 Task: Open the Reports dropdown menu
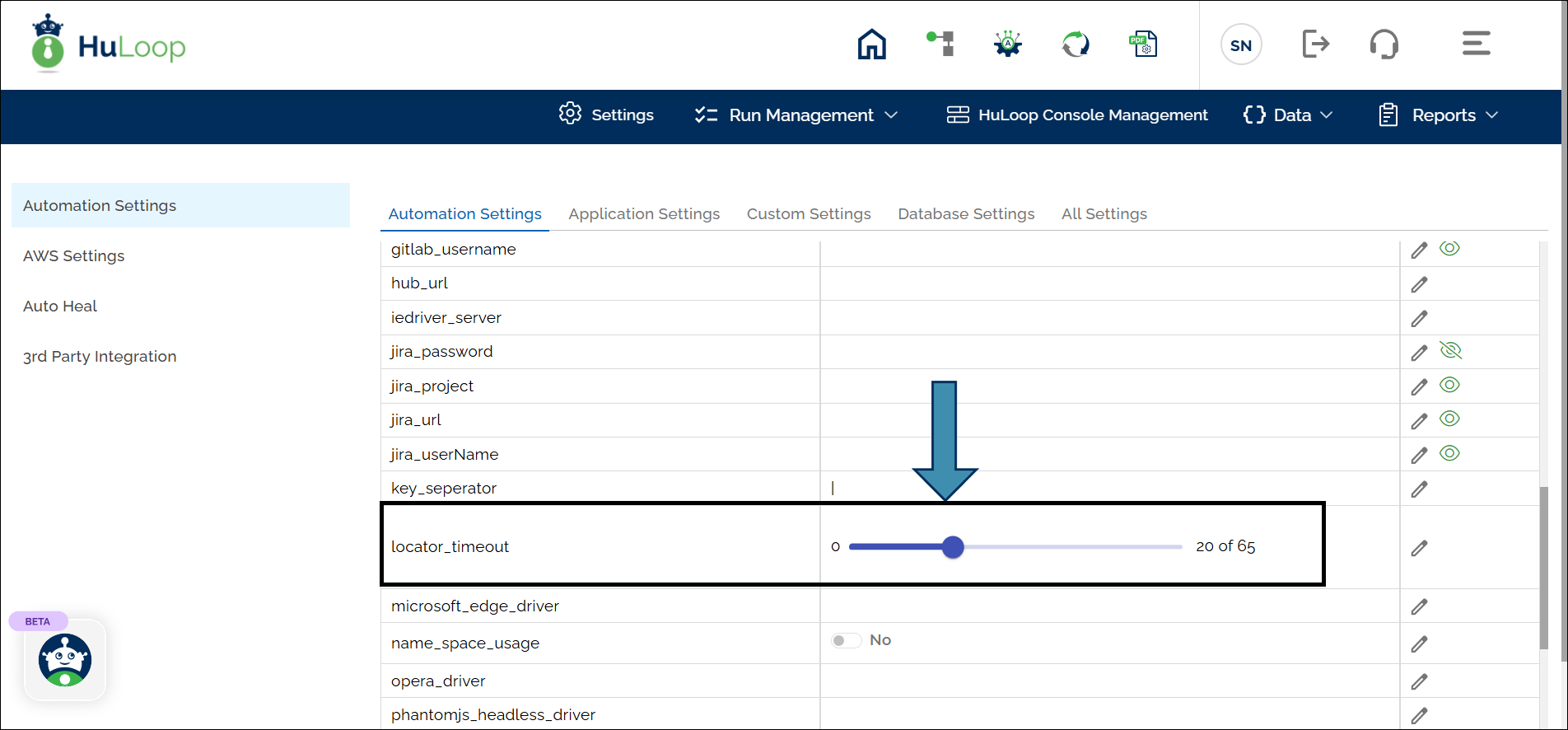pyautogui.click(x=1439, y=115)
